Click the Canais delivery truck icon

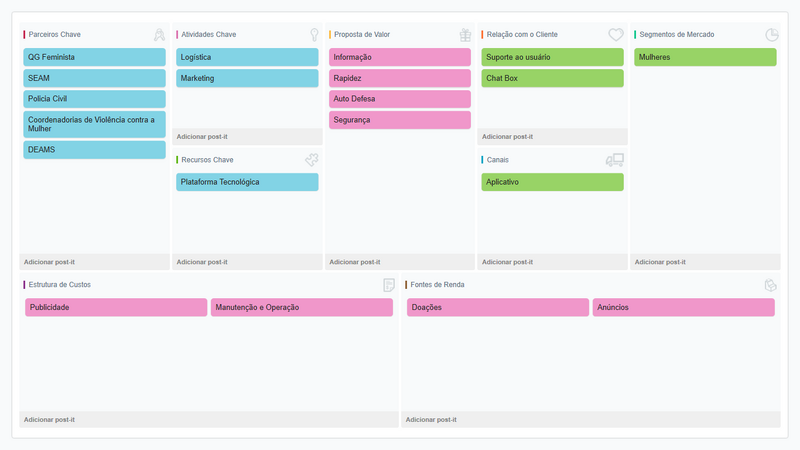pos(614,160)
